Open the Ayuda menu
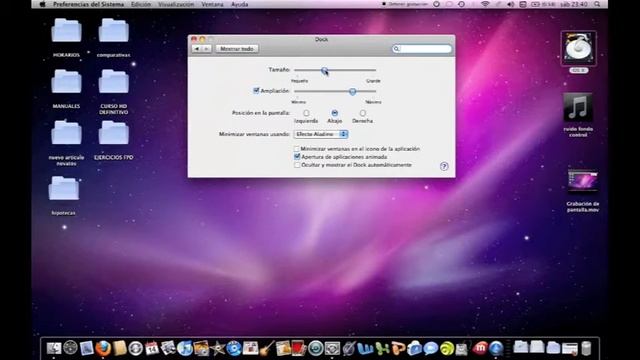The image size is (640, 360). [240, 4]
